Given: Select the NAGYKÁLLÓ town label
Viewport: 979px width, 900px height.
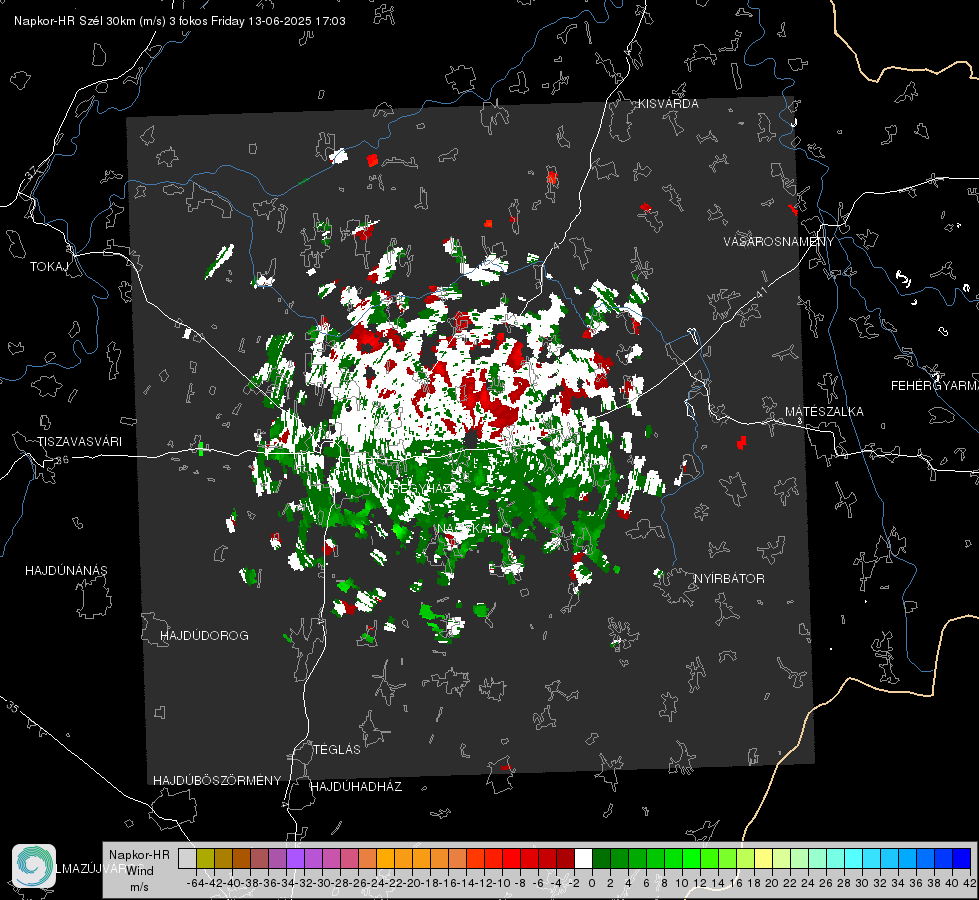Looking at the screenshot, I should click(474, 529).
